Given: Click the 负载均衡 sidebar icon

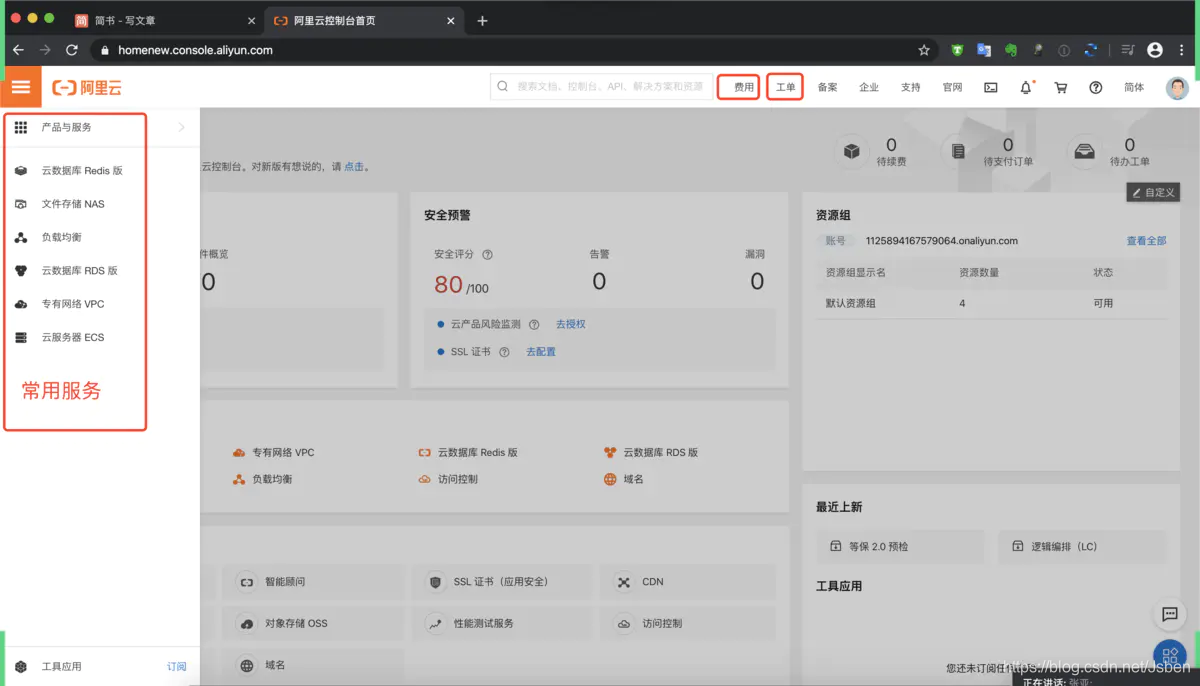Looking at the screenshot, I should pyautogui.click(x=21, y=237).
